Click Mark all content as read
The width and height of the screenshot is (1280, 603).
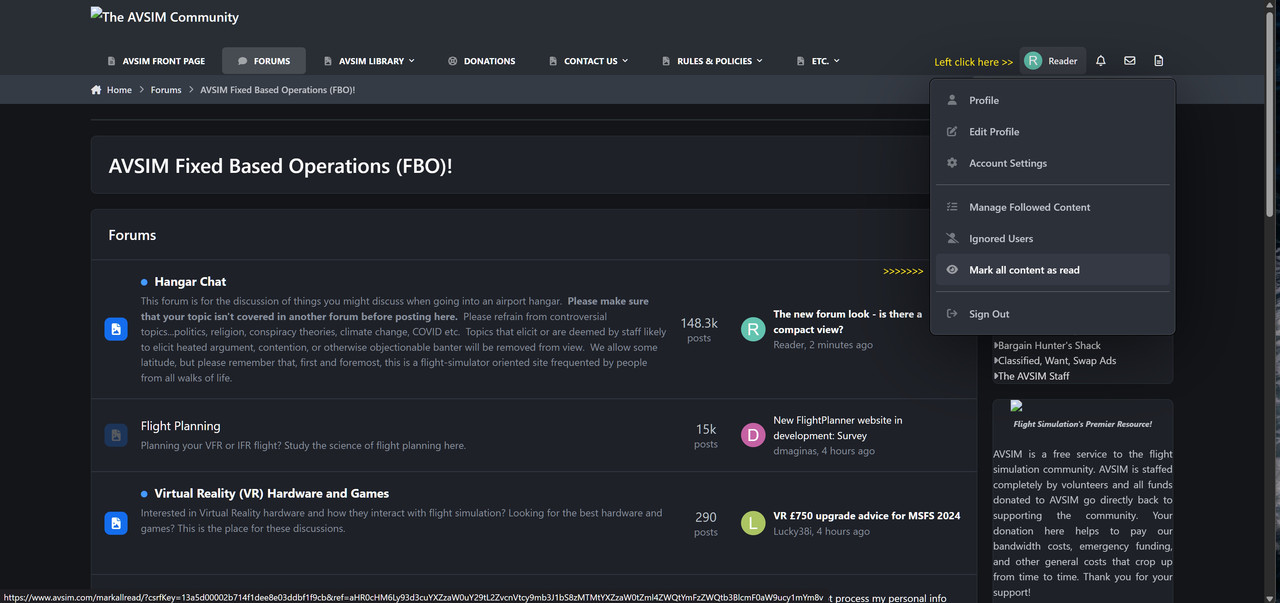pos(1053,270)
